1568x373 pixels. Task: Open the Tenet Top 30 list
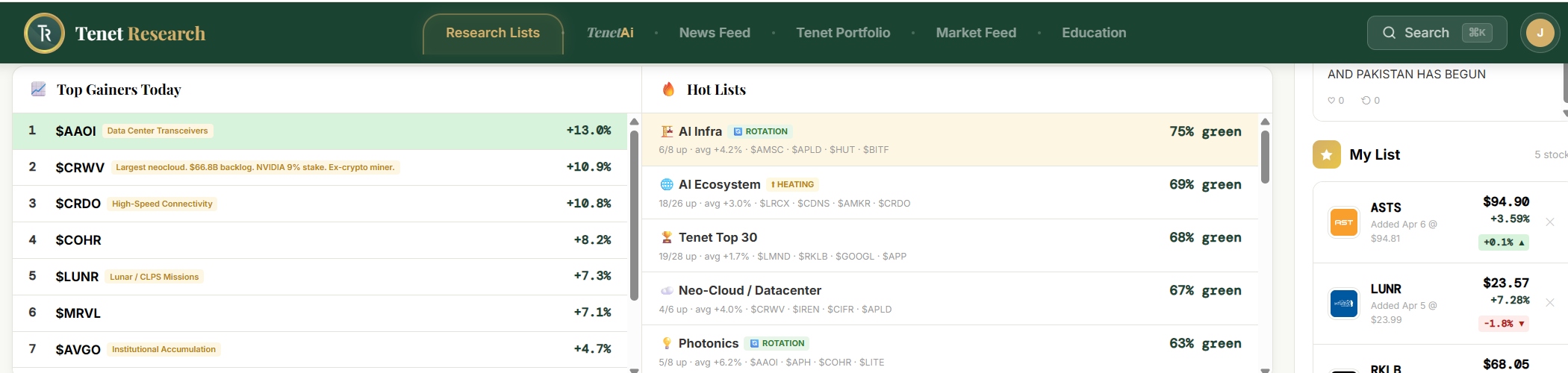pyautogui.click(x=950, y=245)
